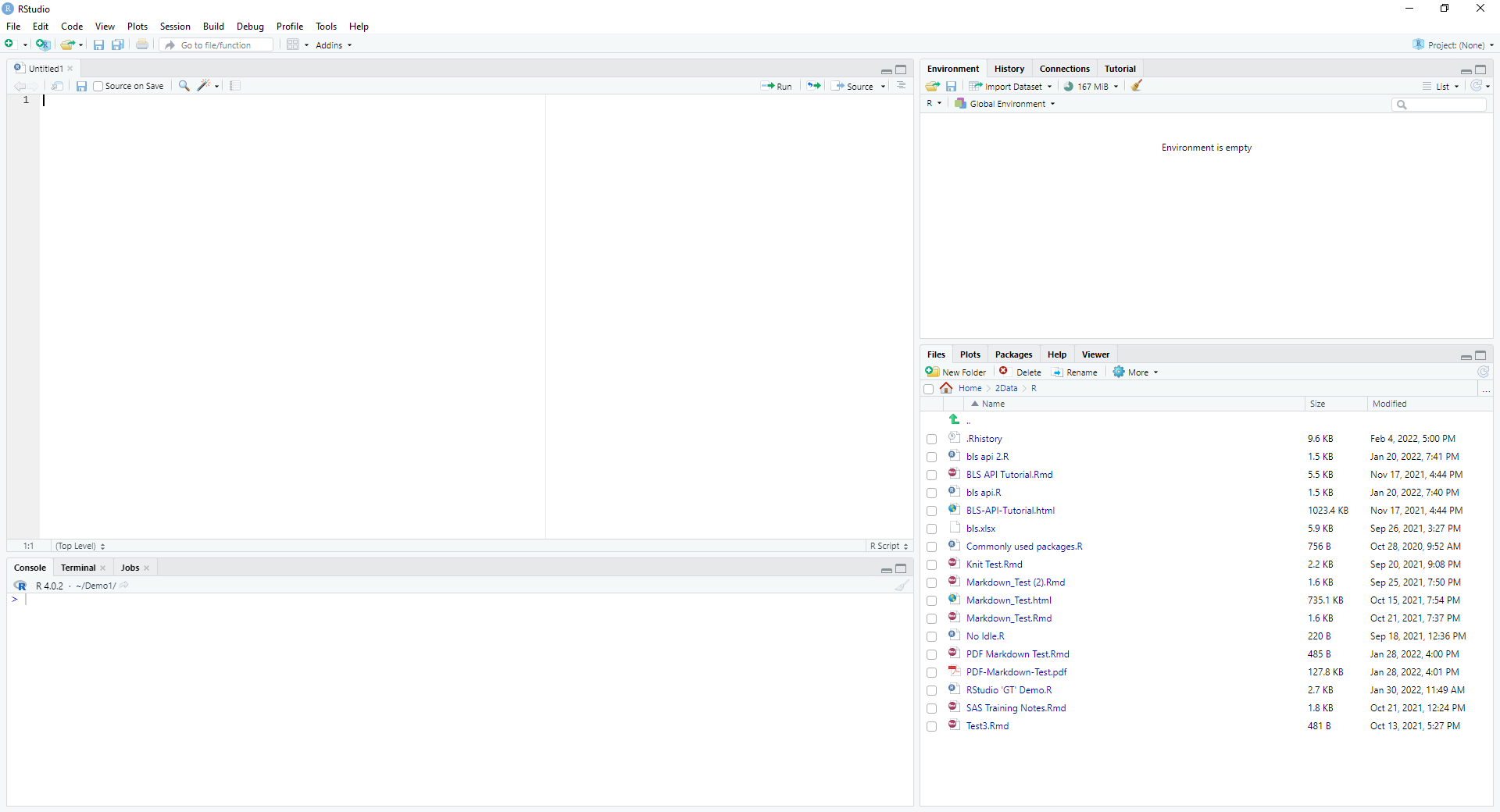Open the (Top Level) scope selector
This screenshot has height=812, width=1500.
[80, 546]
